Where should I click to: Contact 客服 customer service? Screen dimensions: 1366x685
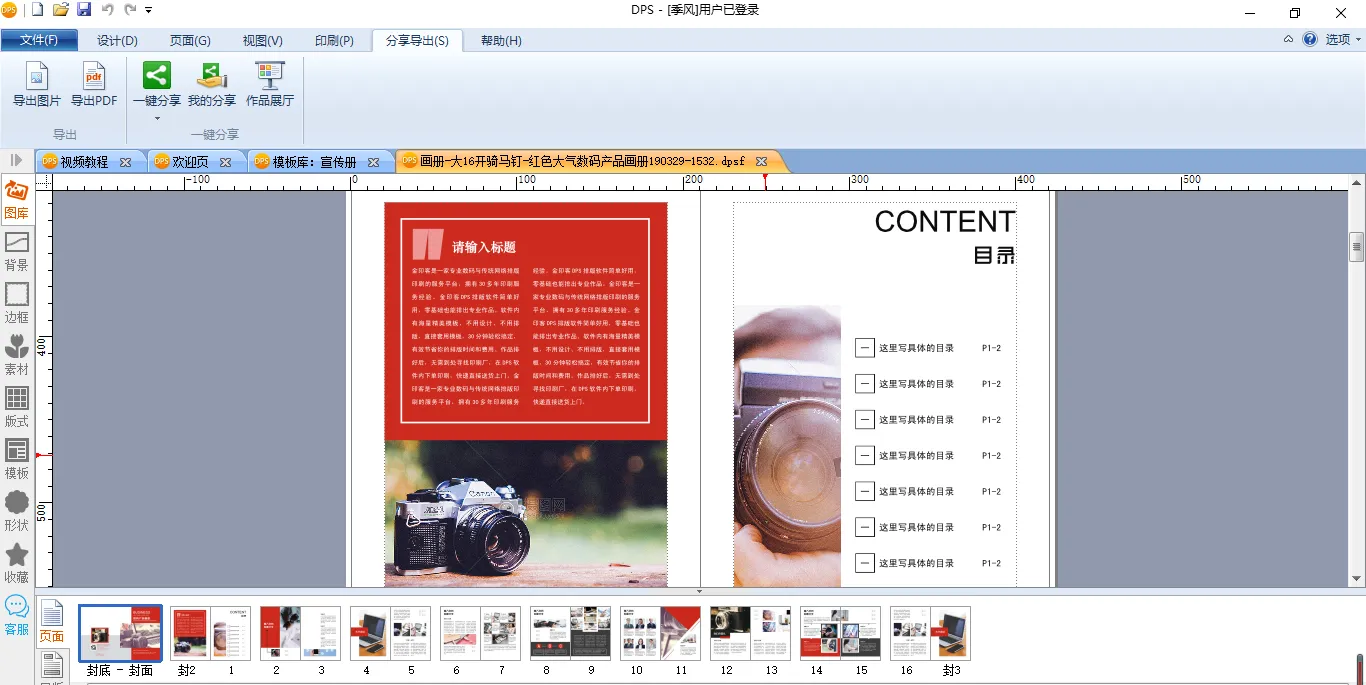[x=17, y=615]
